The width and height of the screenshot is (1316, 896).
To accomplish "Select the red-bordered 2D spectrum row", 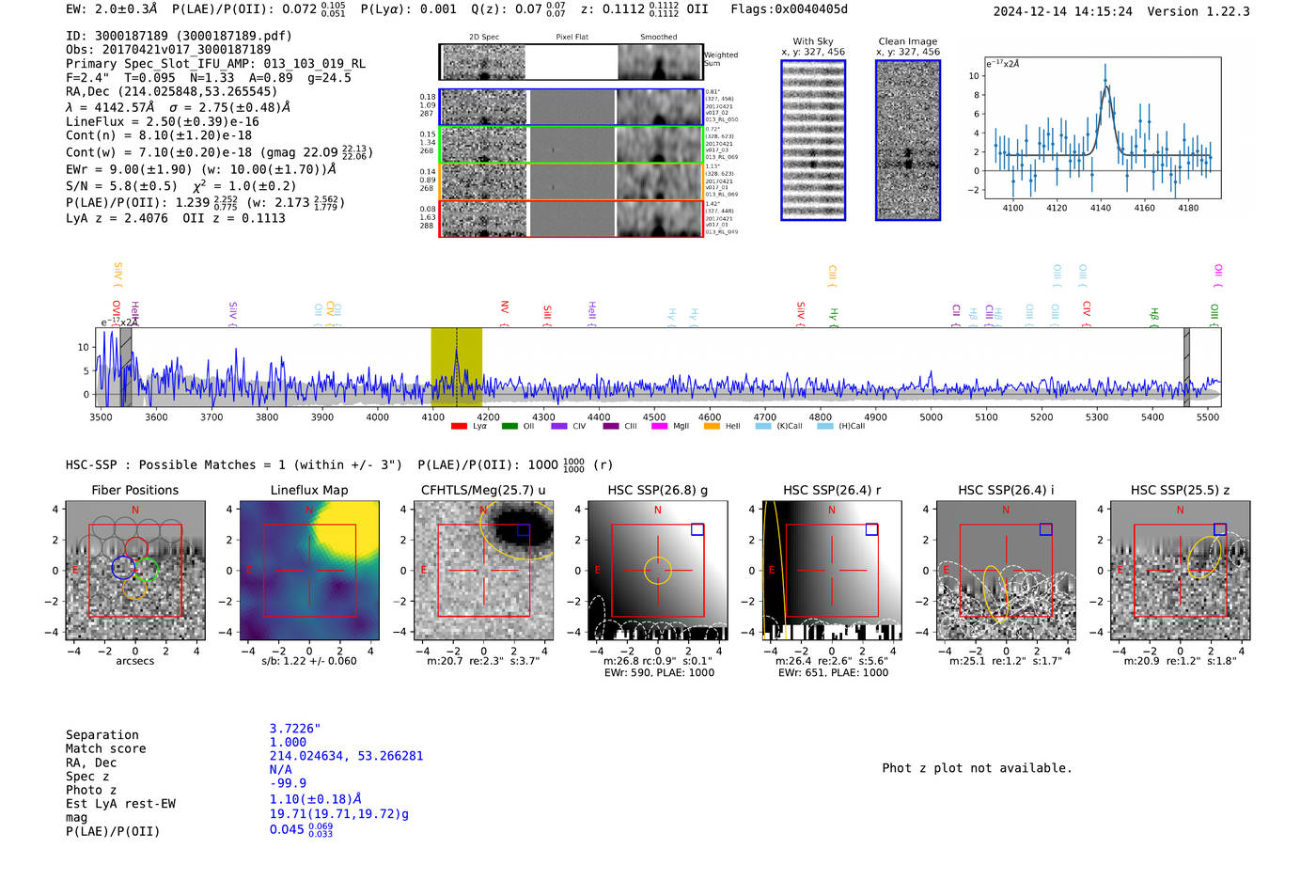I will click(x=572, y=218).
